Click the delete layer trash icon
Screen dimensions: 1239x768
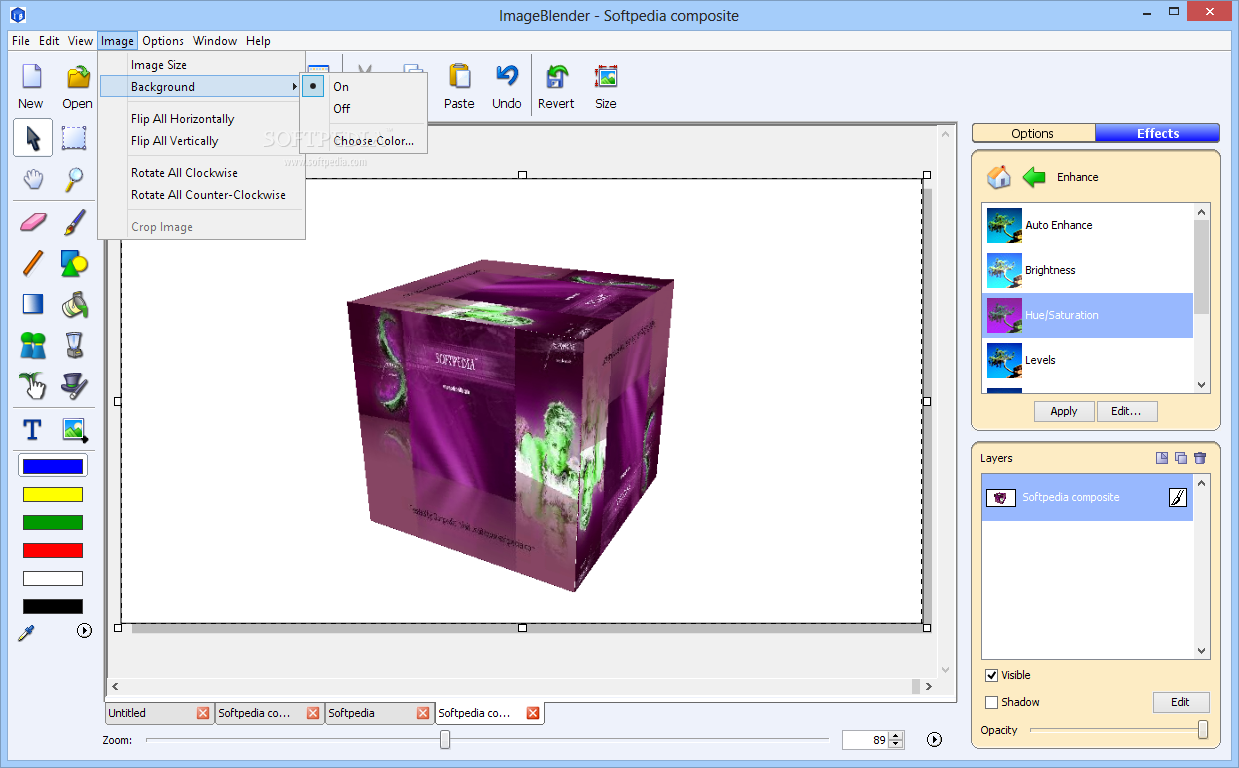(1200, 458)
